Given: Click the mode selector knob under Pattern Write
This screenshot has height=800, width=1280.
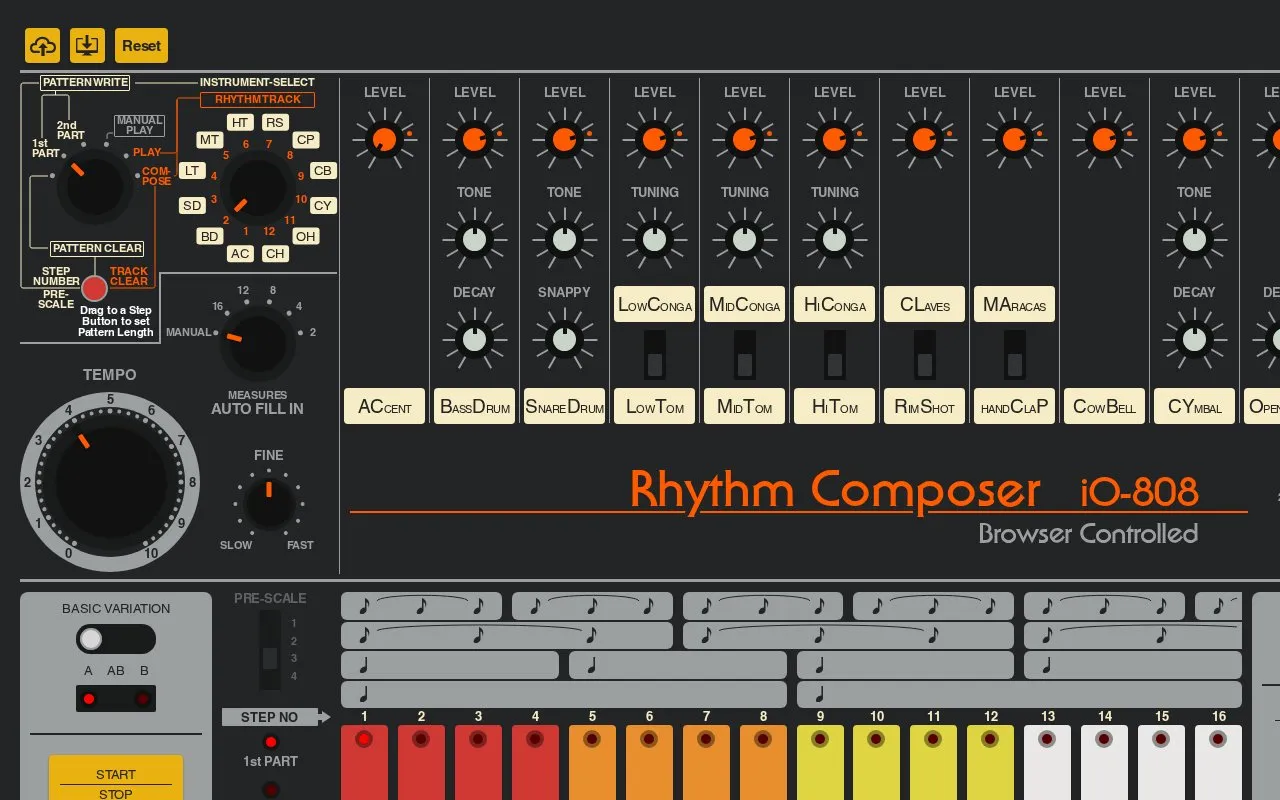Looking at the screenshot, I should click(x=94, y=187).
